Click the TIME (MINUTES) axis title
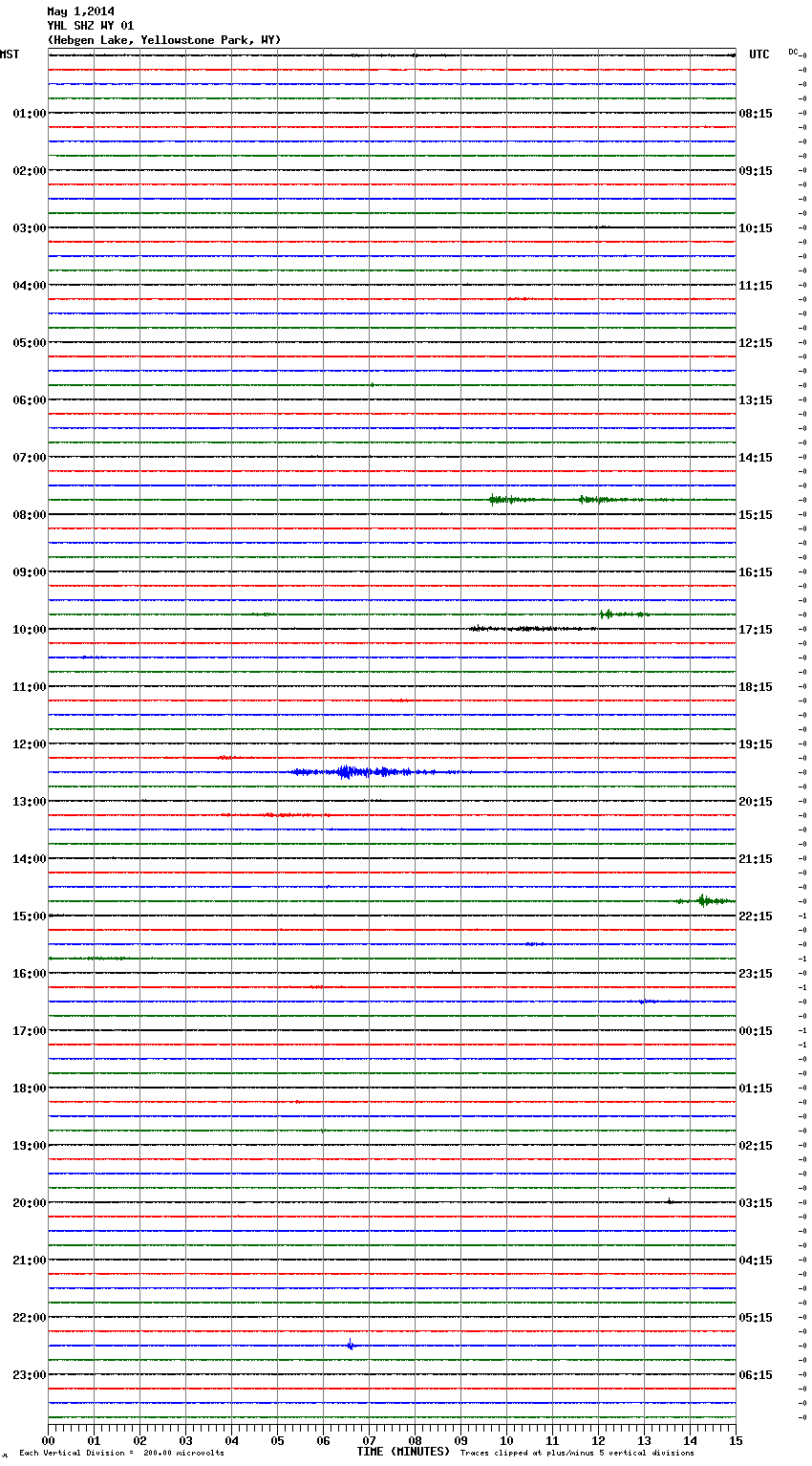 point(403,1452)
